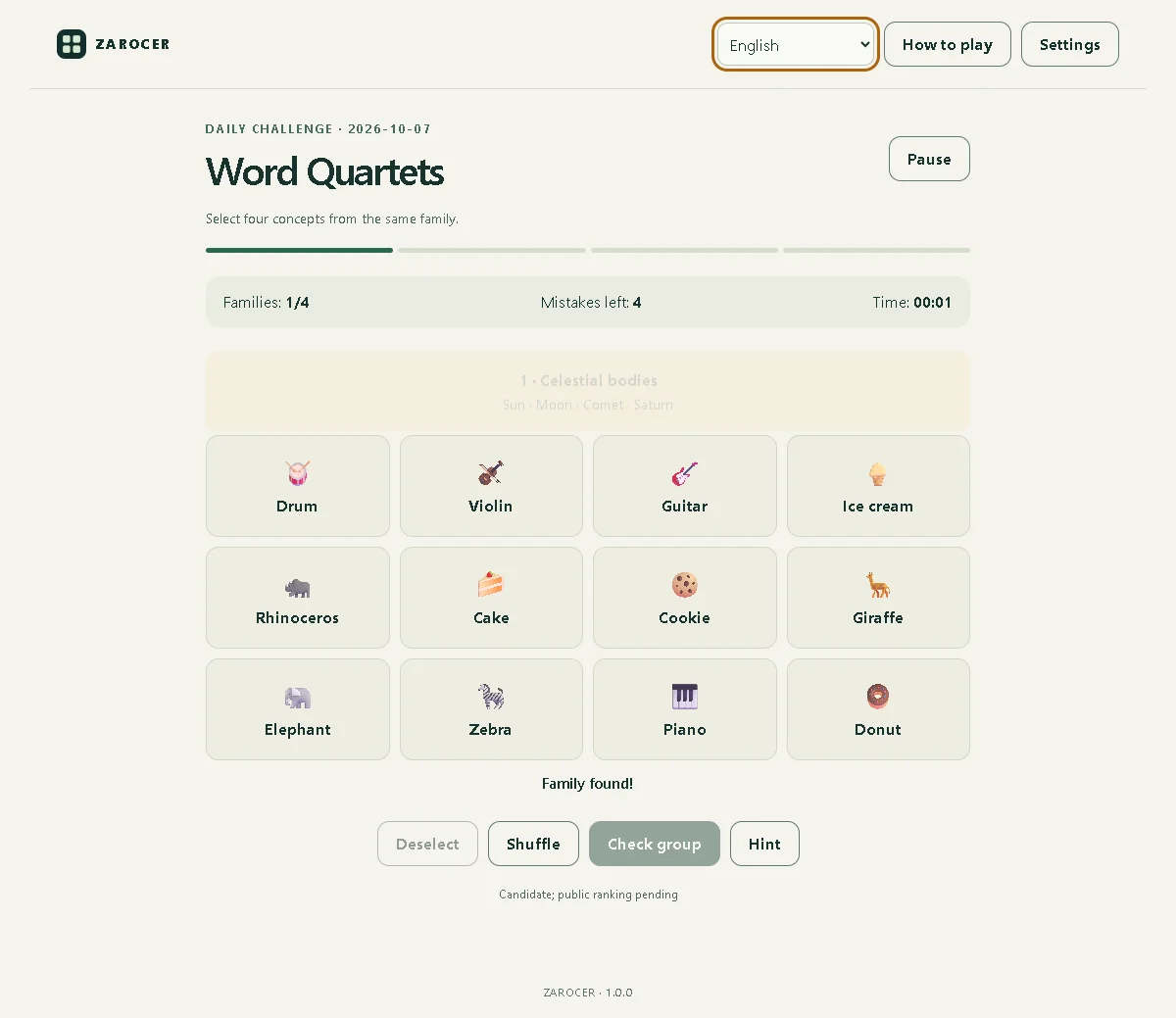The width and height of the screenshot is (1176, 1018).
Task: Request a Hint
Action: (x=764, y=844)
